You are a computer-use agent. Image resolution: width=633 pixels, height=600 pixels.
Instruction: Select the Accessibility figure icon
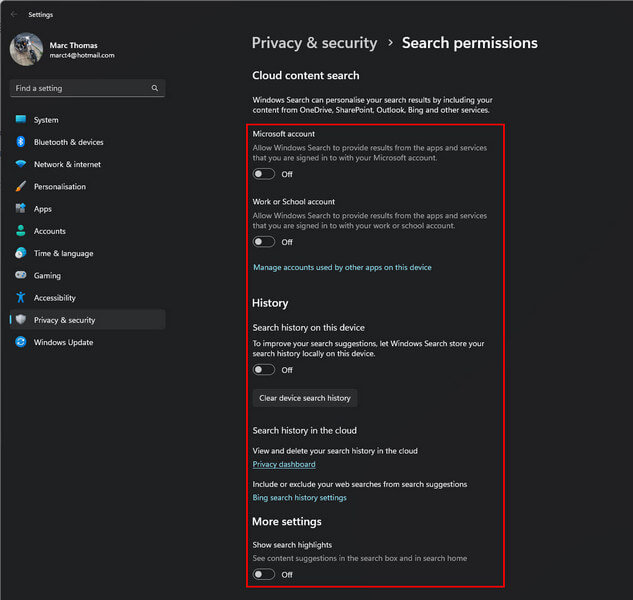(21, 297)
